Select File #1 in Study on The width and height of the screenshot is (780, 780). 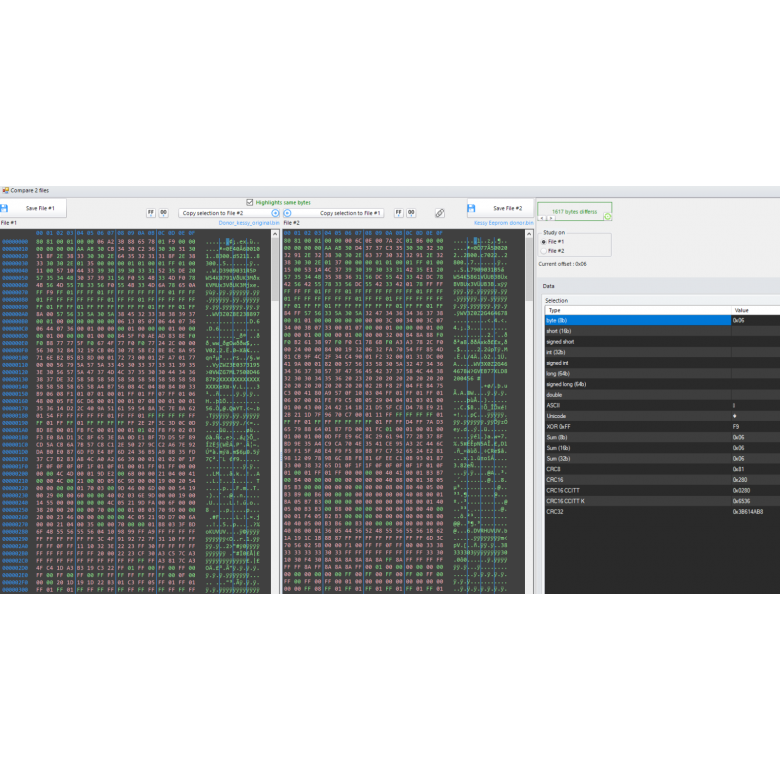(x=543, y=241)
